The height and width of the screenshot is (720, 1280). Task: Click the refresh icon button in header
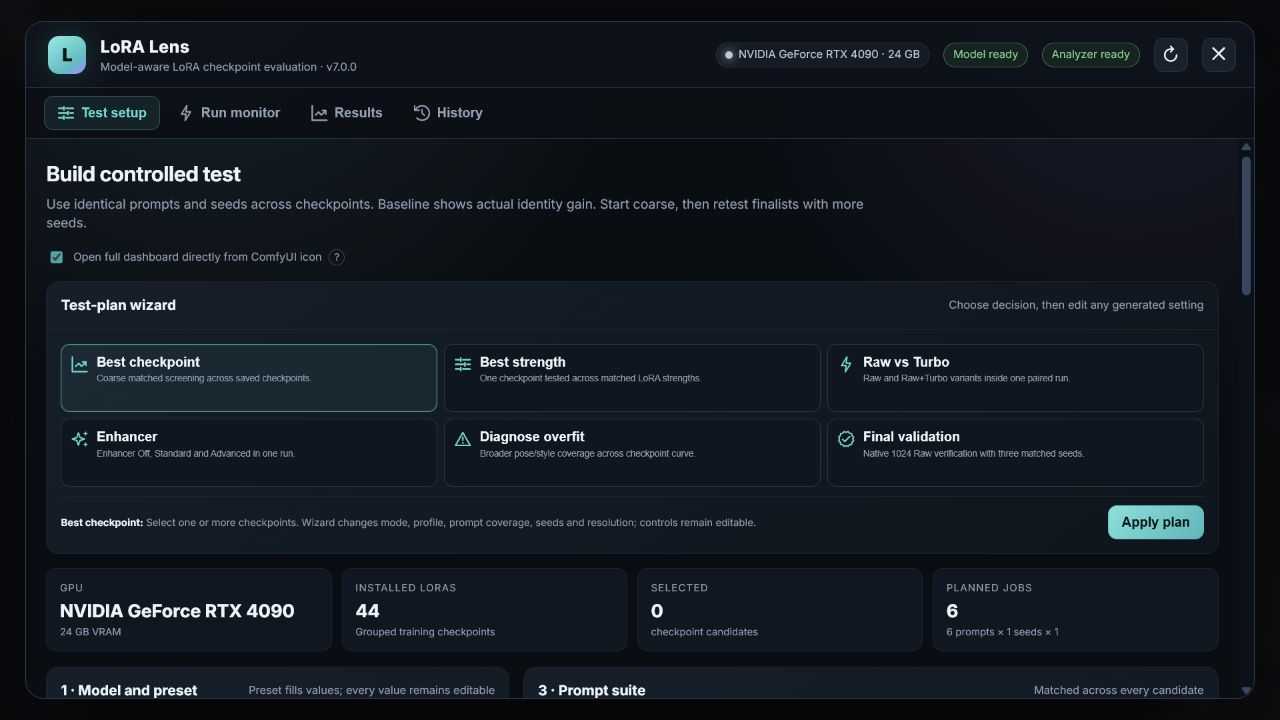click(x=1171, y=54)
